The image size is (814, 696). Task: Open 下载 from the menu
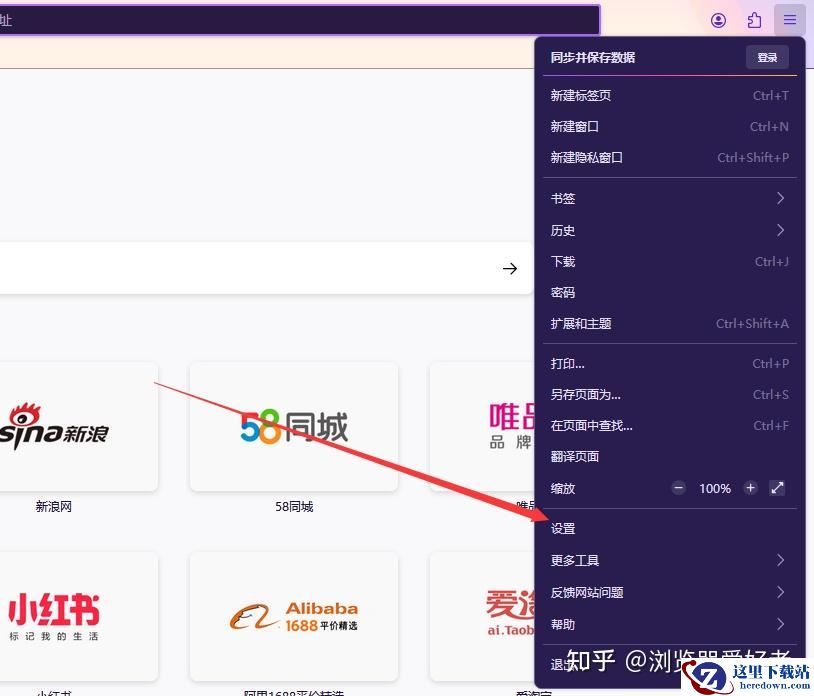click(x=669, y=262)
